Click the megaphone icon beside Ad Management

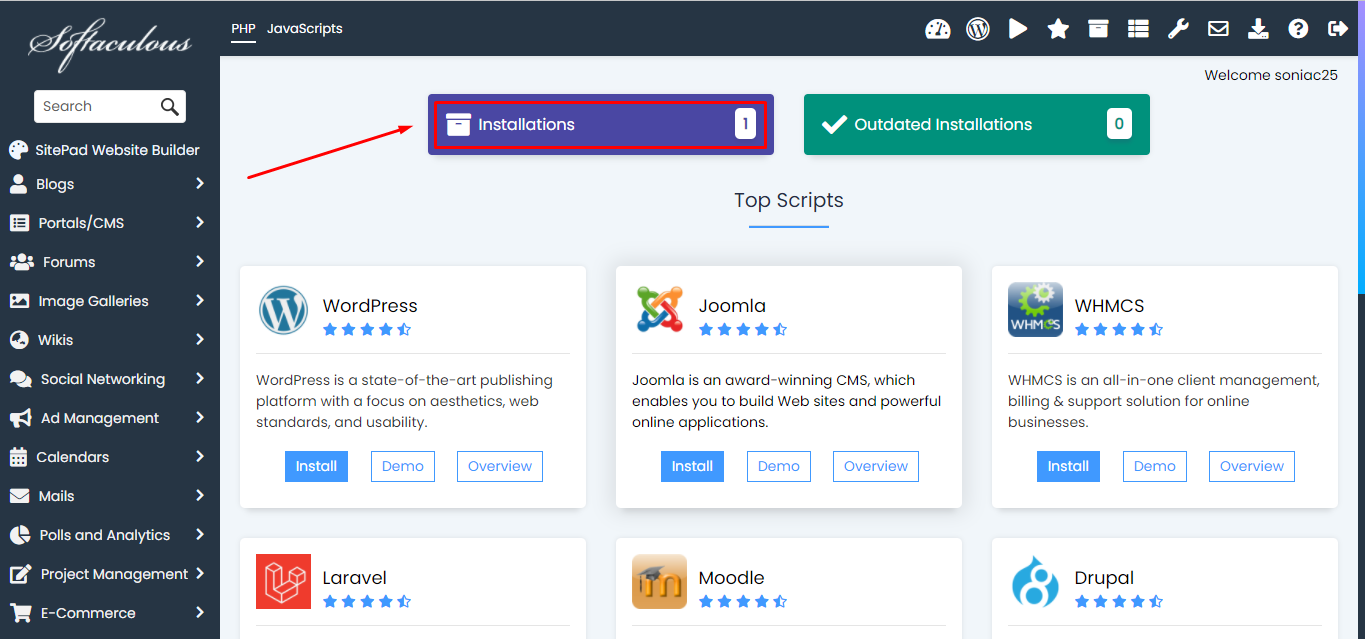point(20,418)
